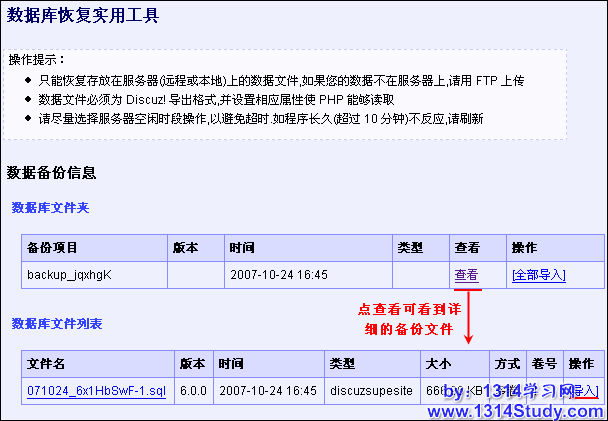
Task: Click the [导入] link in file list
Action: [x=584, y=390]
